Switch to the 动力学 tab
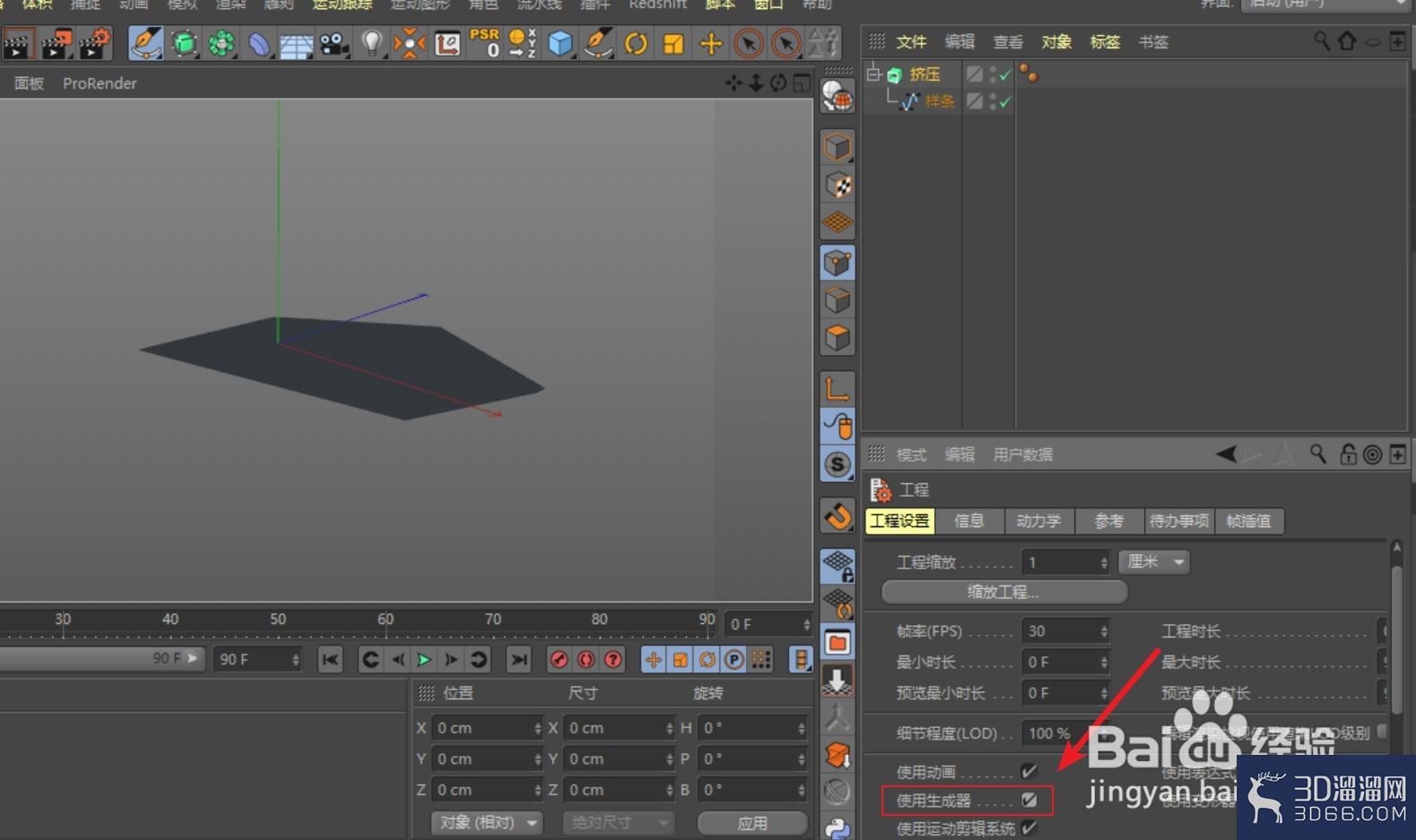The height and width of the screenshot is (840, 1416). click(1038, 521)
